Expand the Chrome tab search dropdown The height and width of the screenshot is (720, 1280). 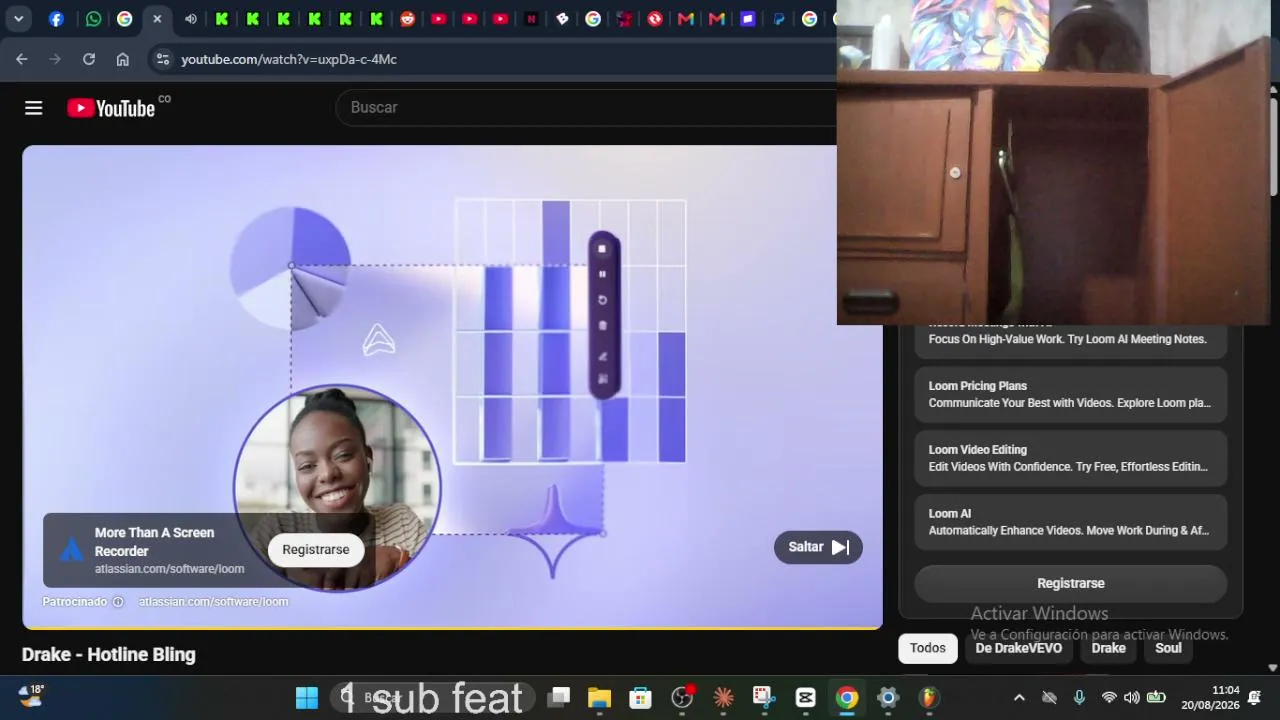tap(18, 18)
